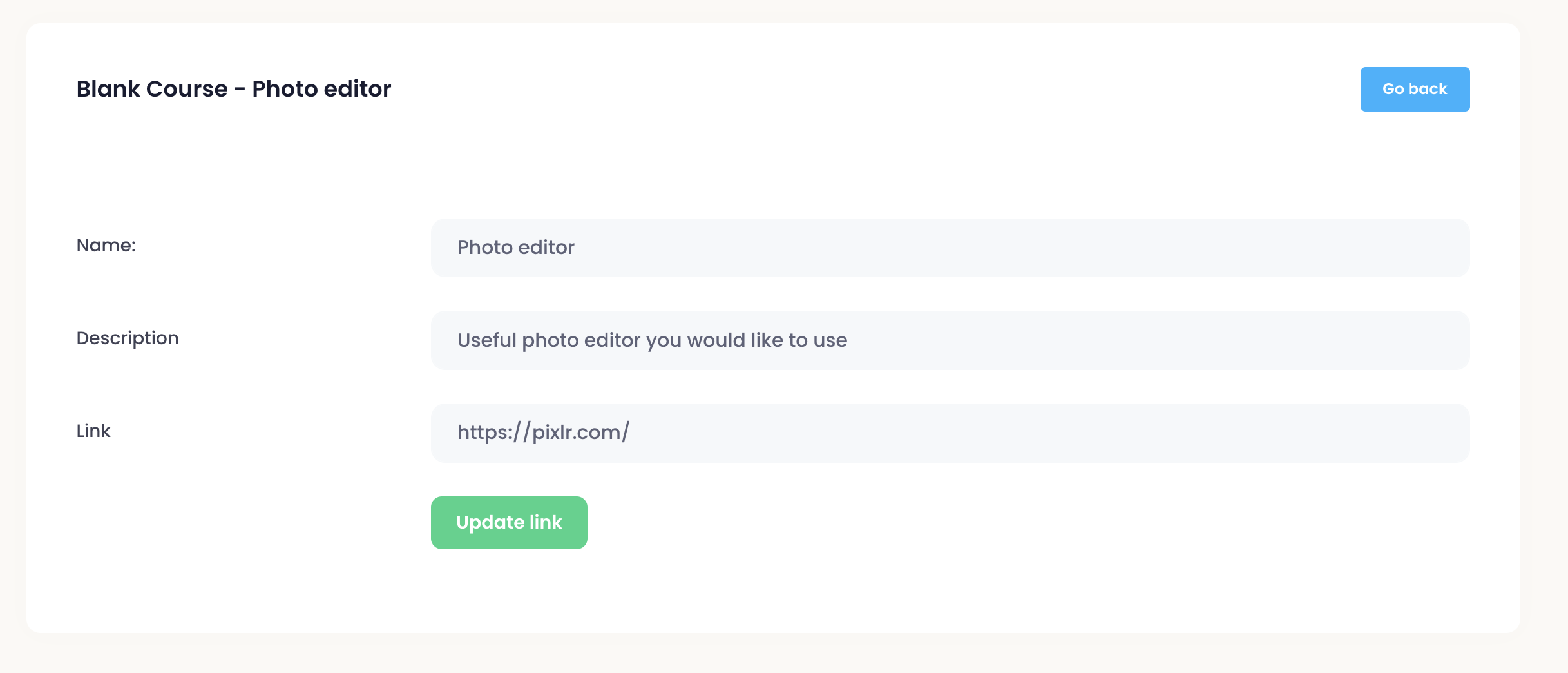Click the "Name:" form label
Image resolution: width=1568 pixels, height=673 pixels.
coord(106,245)
